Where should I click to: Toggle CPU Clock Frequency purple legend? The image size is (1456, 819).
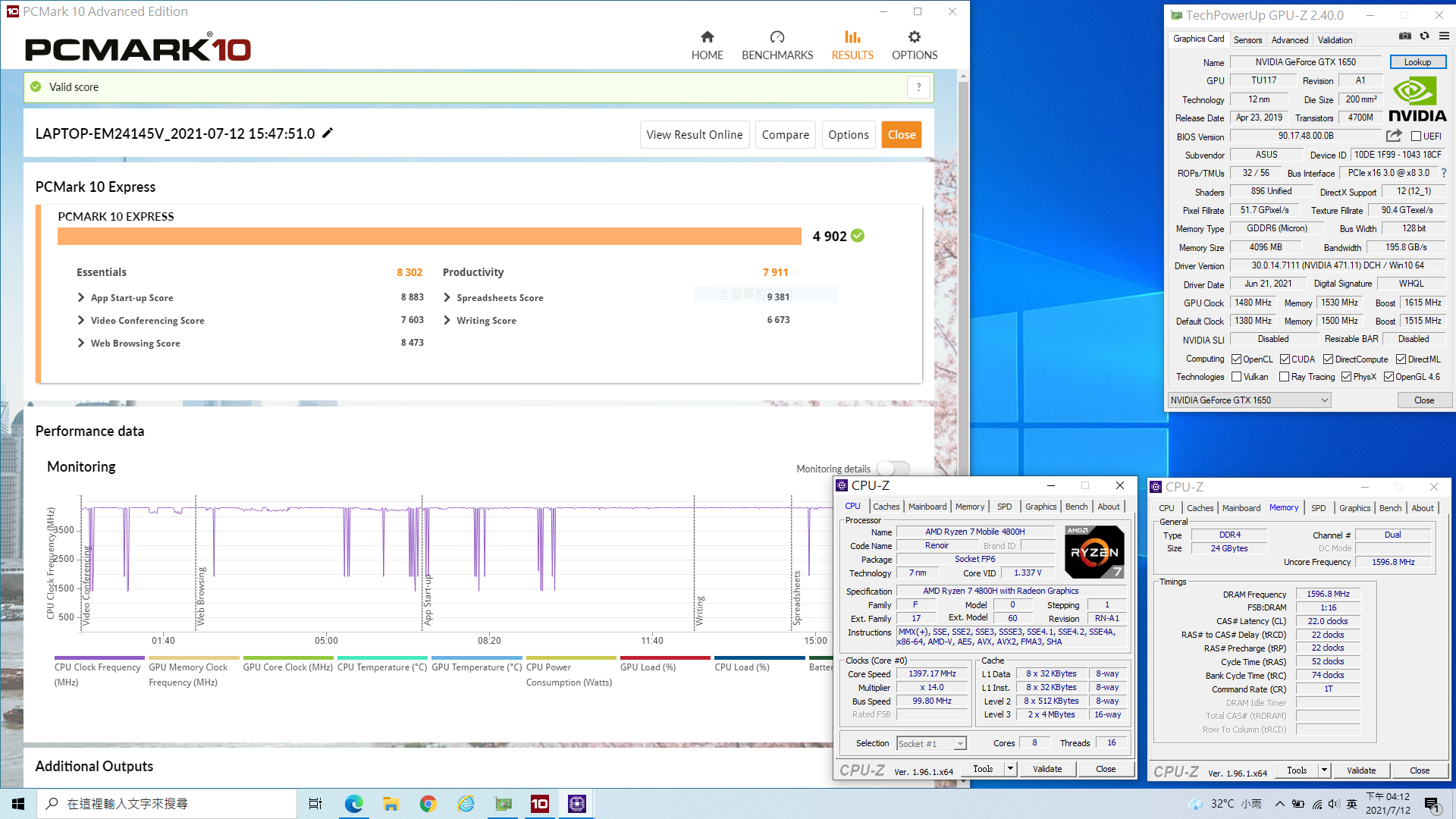(x=99, y=657)
